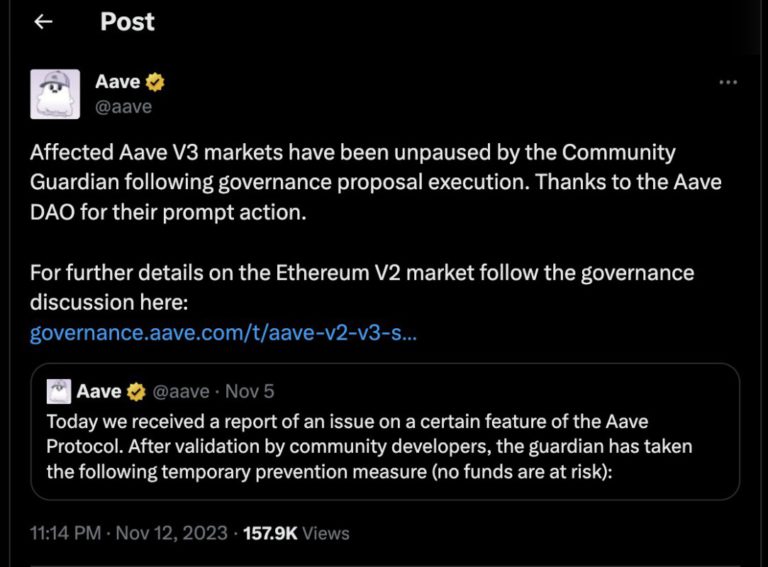Click the 11:14 PM post time
This screenshot has width=768, height=567.
point(65,533)
